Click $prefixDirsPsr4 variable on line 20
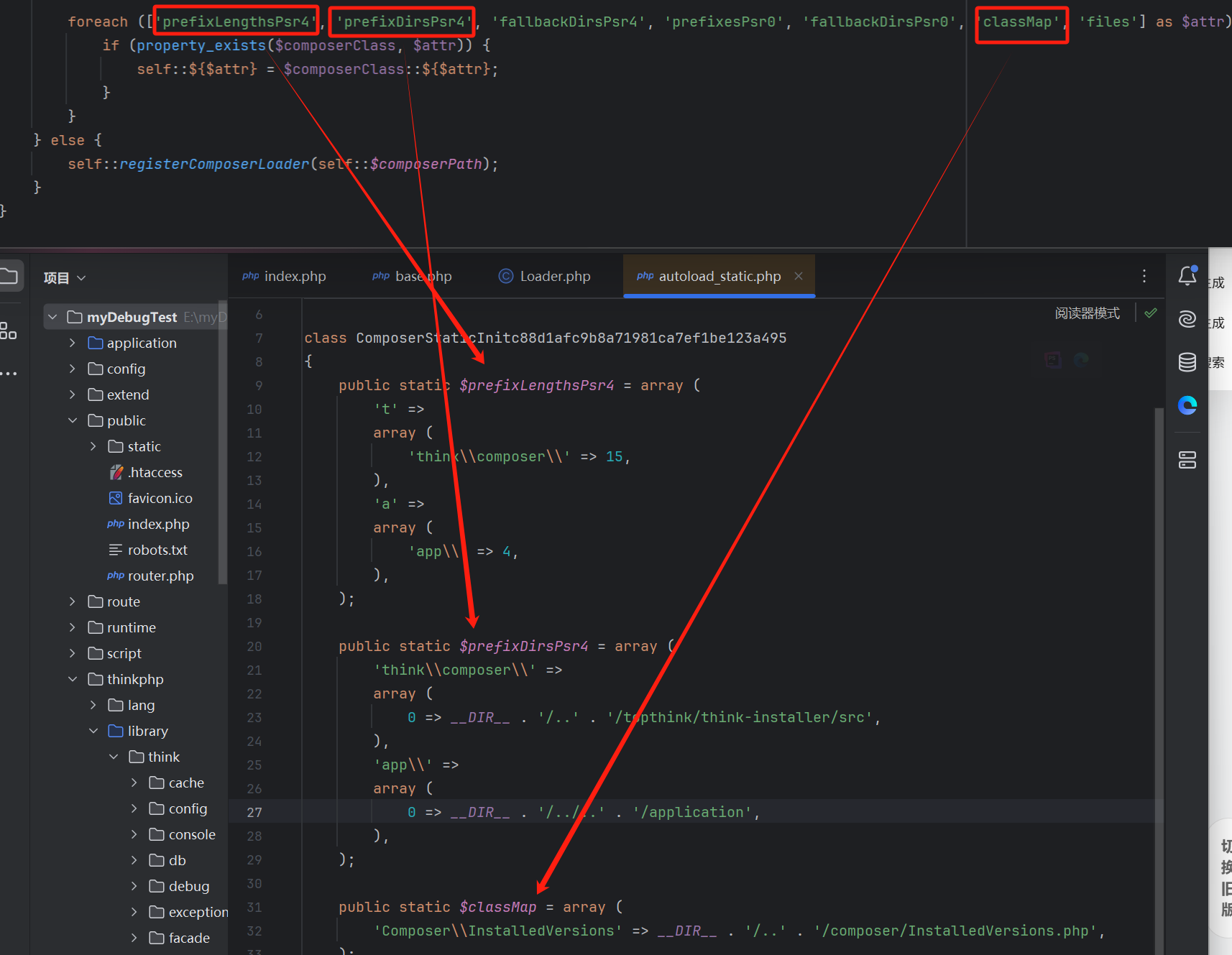1232x955 pixels. coord(524,646)
